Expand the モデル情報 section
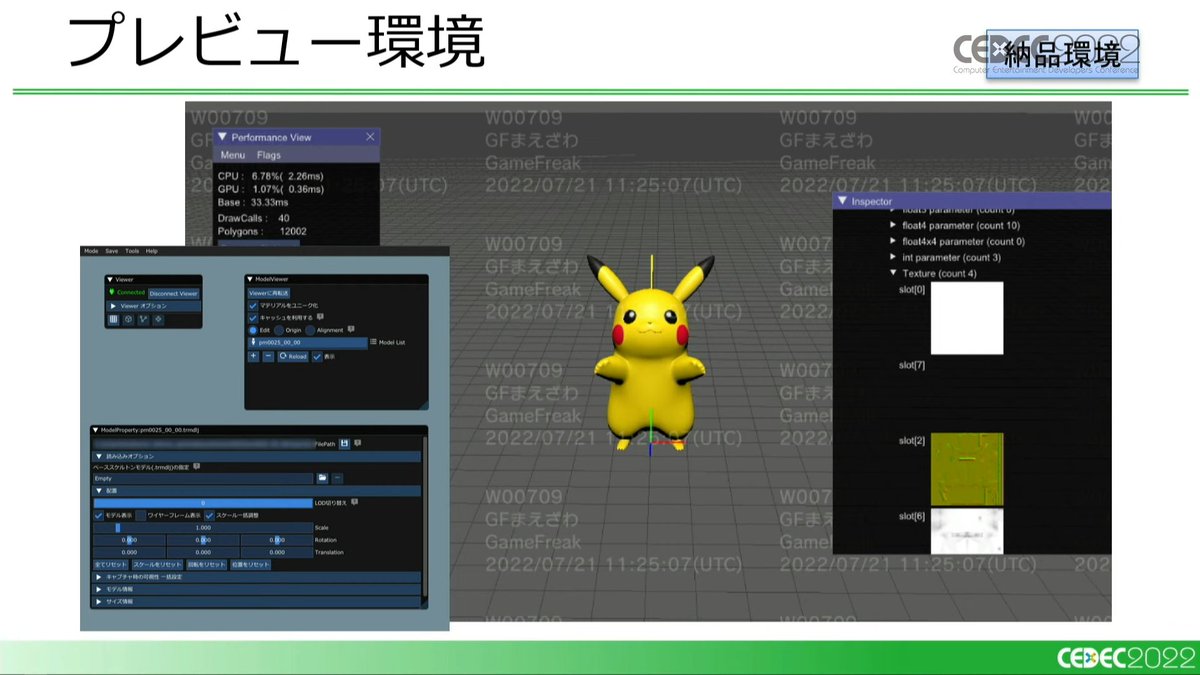The image size is (1200, 675). [257, 589]
